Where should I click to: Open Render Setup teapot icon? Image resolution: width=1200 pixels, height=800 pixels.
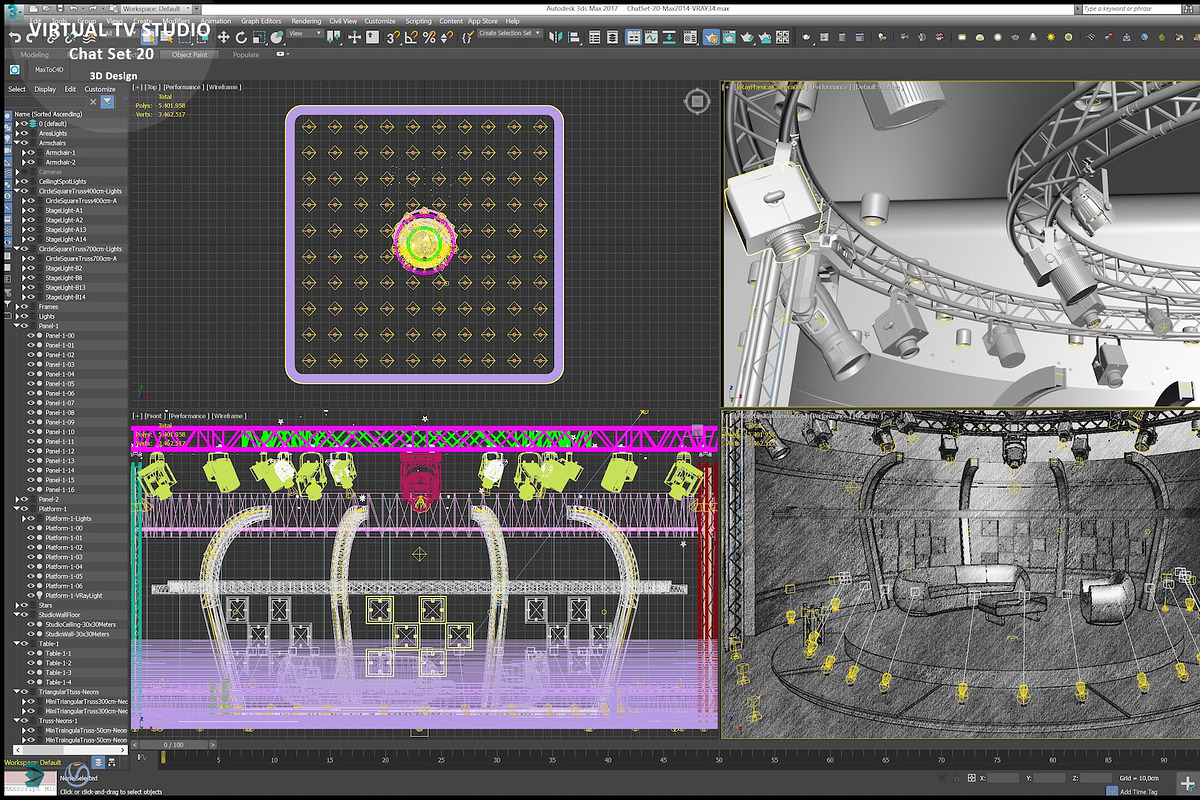pos(711,37)
